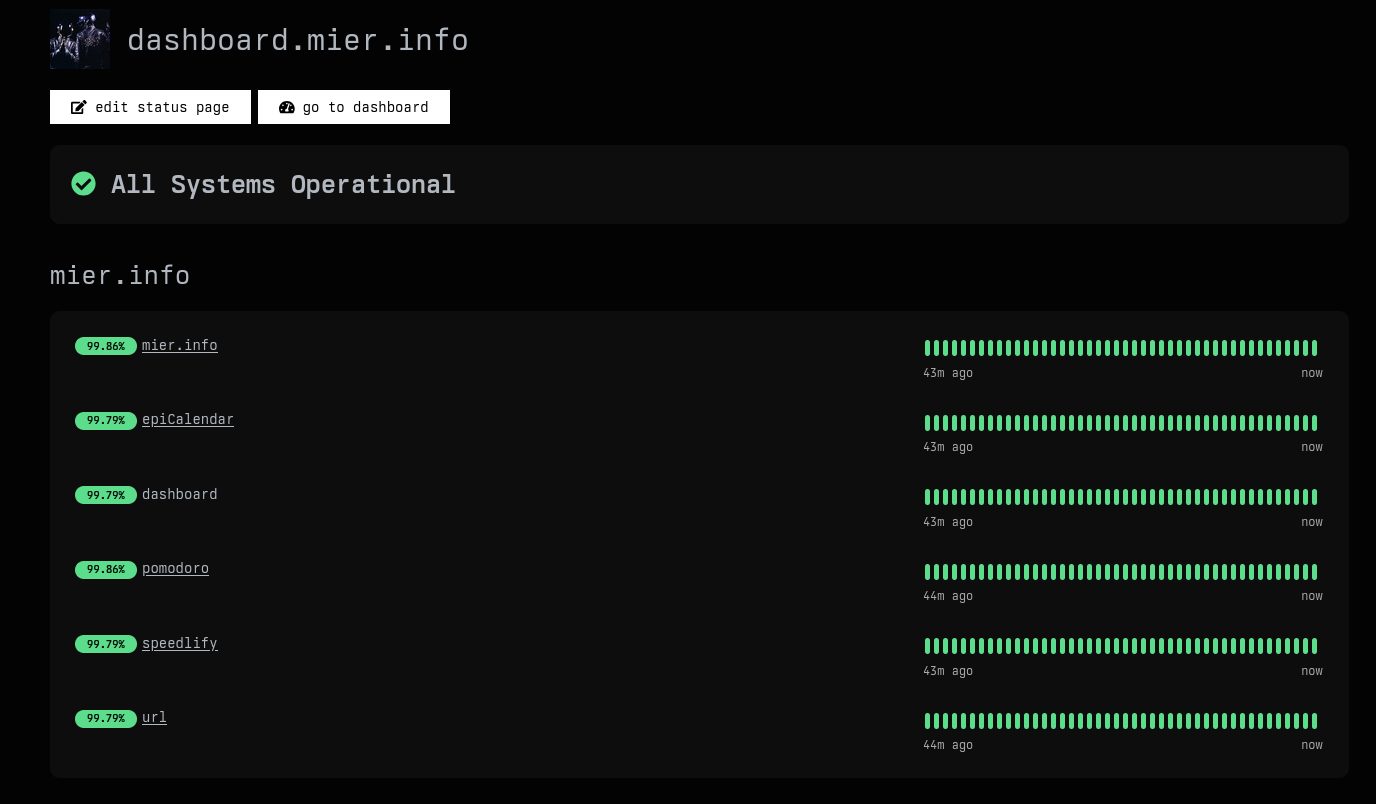Click the 99.86% uptime badge for pomodoro
This screenshot has height=804, width=1376.
tap(105, 570)
